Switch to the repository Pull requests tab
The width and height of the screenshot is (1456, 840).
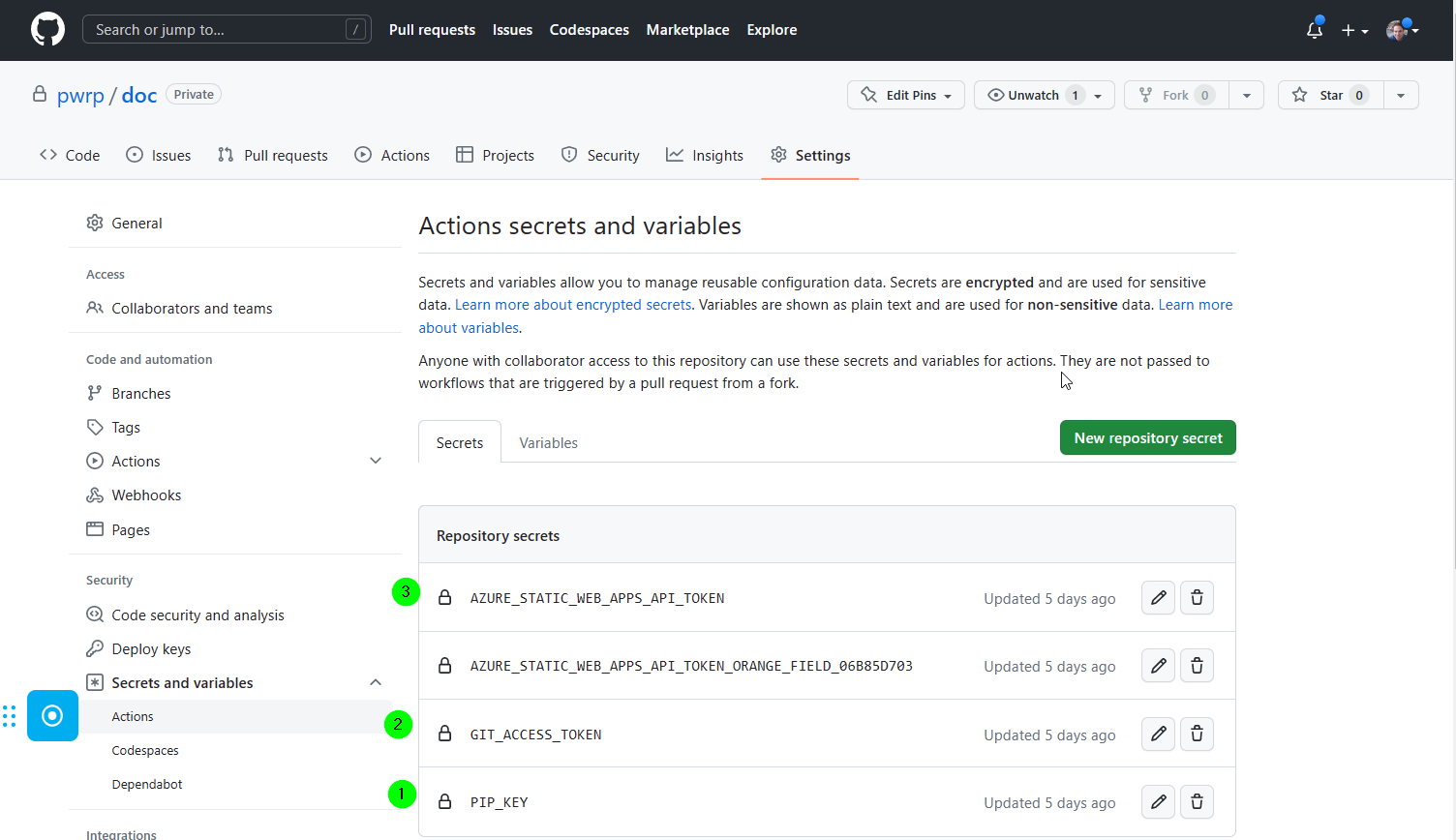coord(273,155)
